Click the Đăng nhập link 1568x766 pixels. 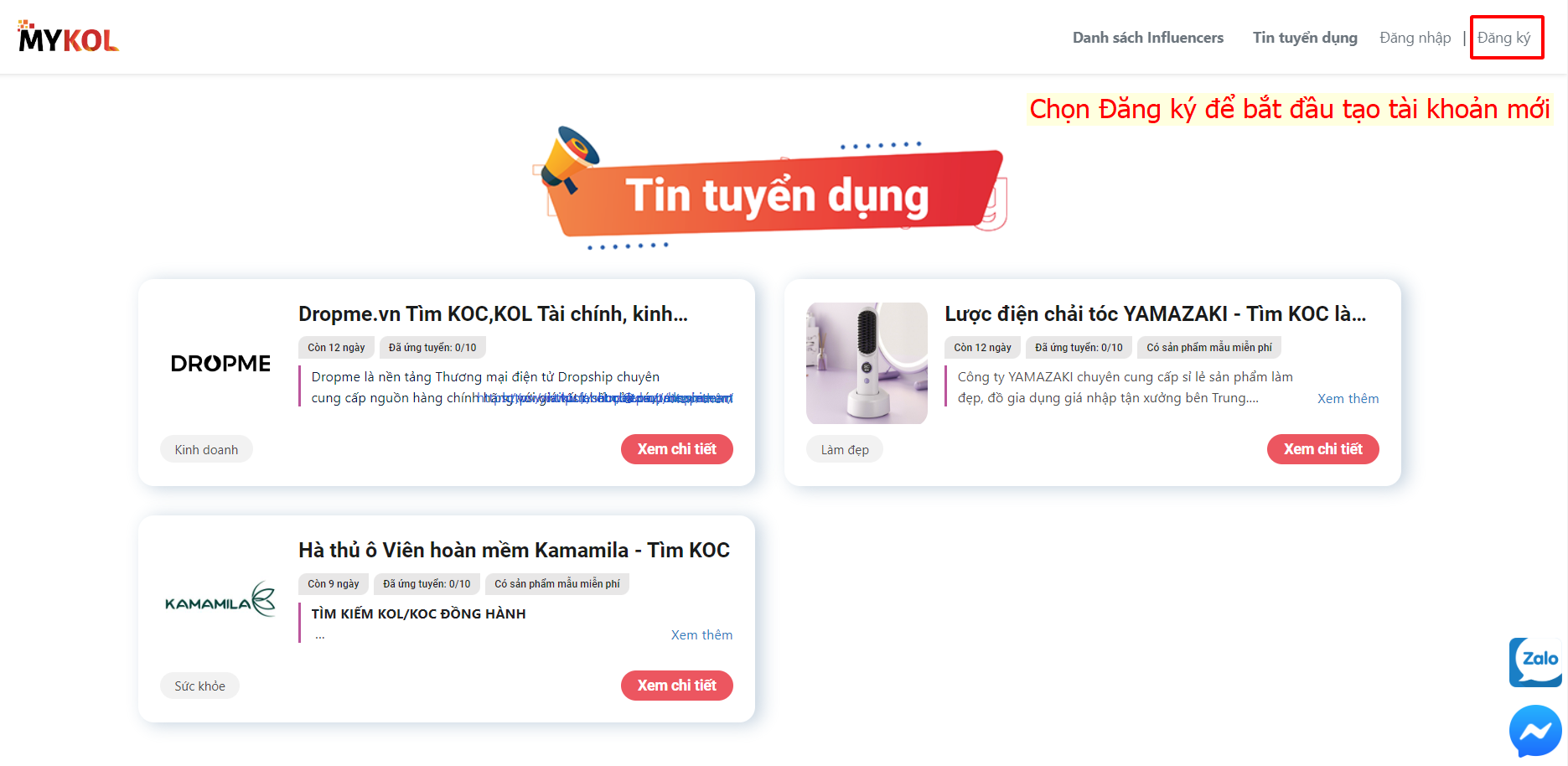tap(1415, 38)
